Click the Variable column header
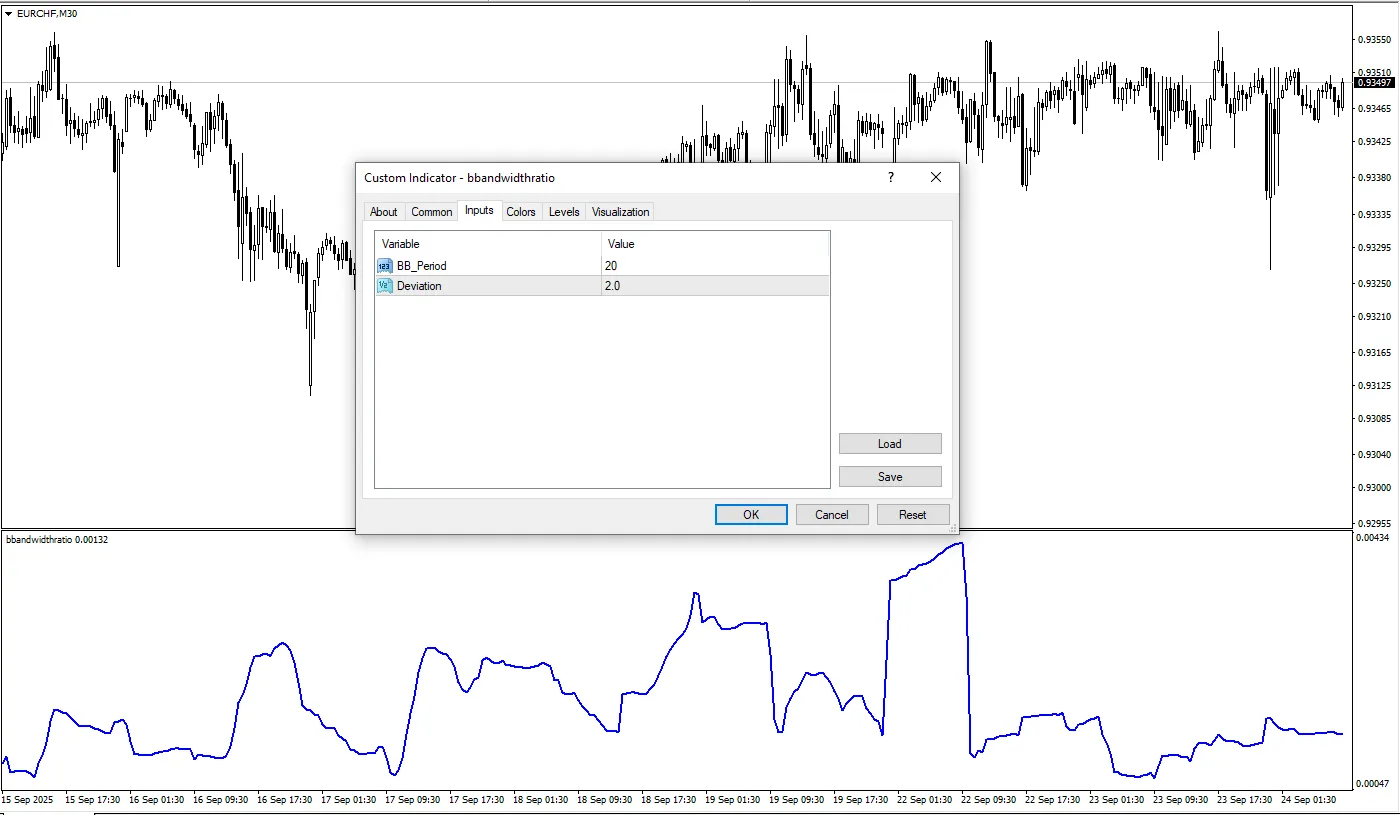 pos(488,244)
